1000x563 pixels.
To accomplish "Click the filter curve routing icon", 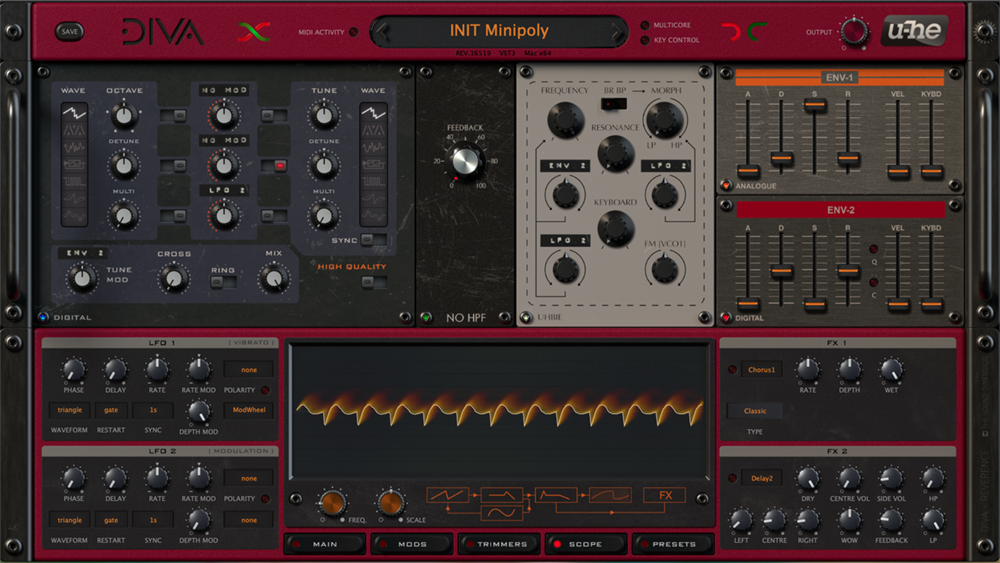I will [610, 495].
